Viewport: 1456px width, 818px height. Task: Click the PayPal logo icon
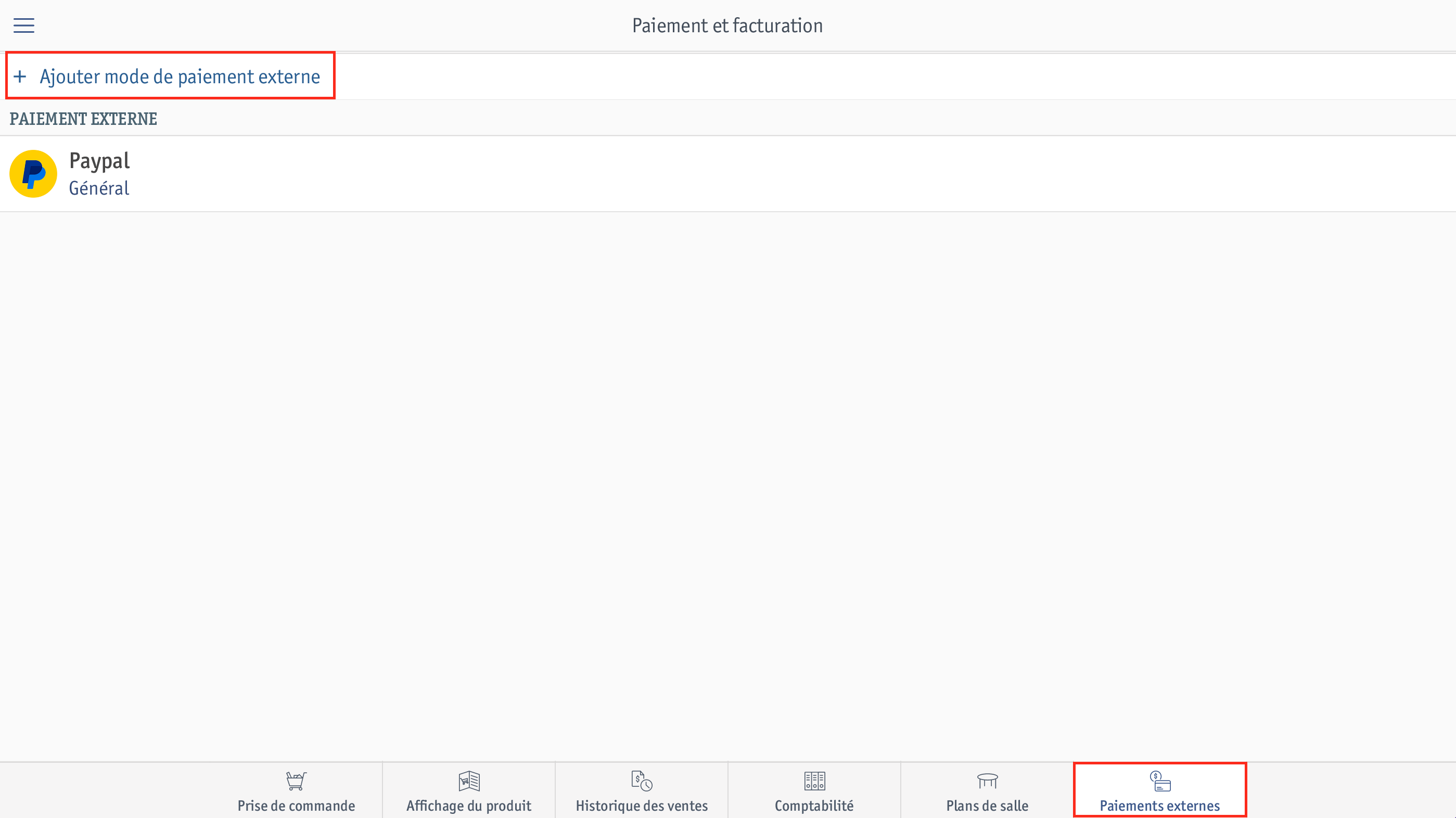[33, 174]
